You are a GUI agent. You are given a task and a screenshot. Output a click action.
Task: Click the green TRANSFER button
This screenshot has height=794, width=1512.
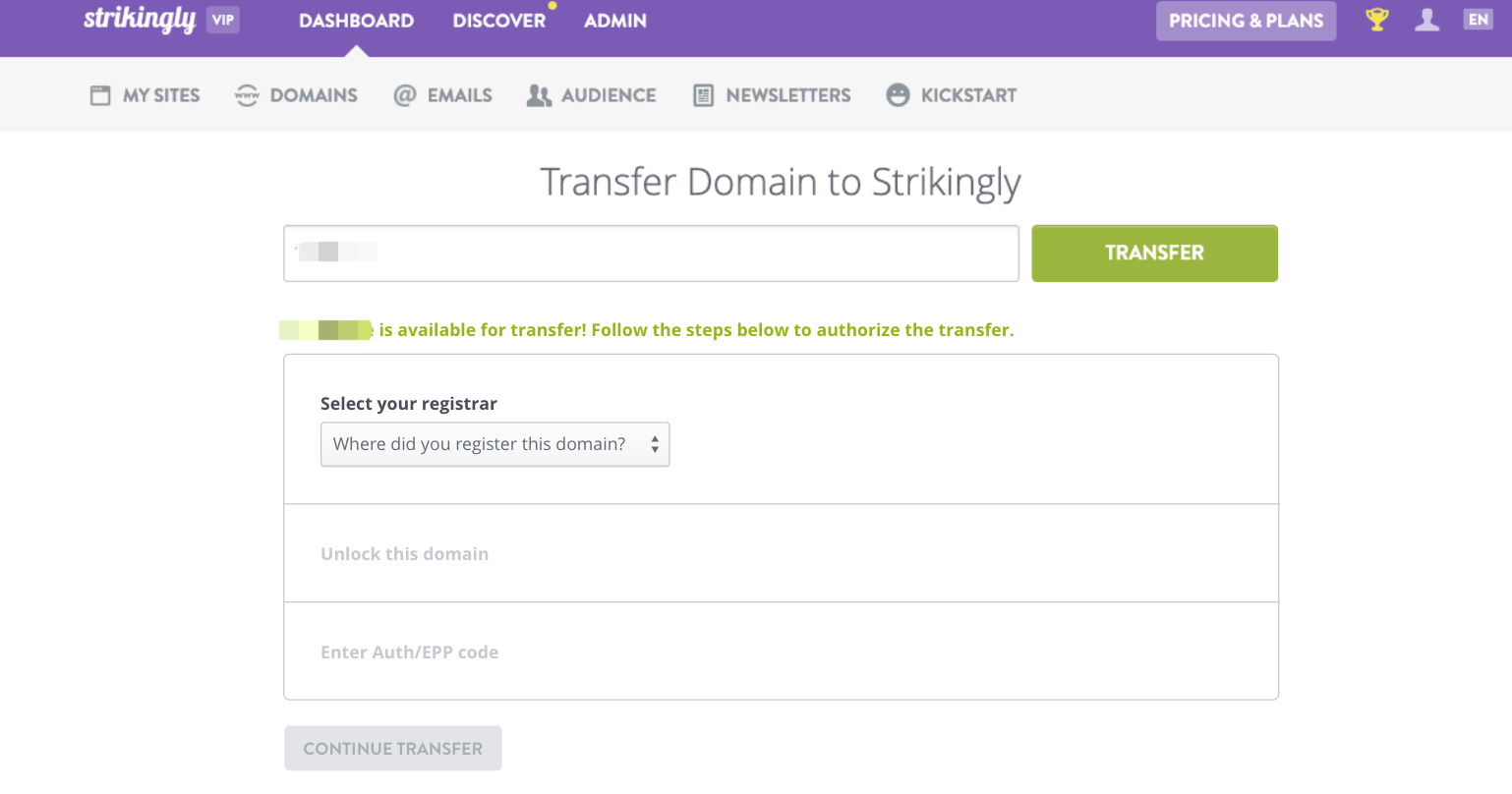[x=1154, y=253]
